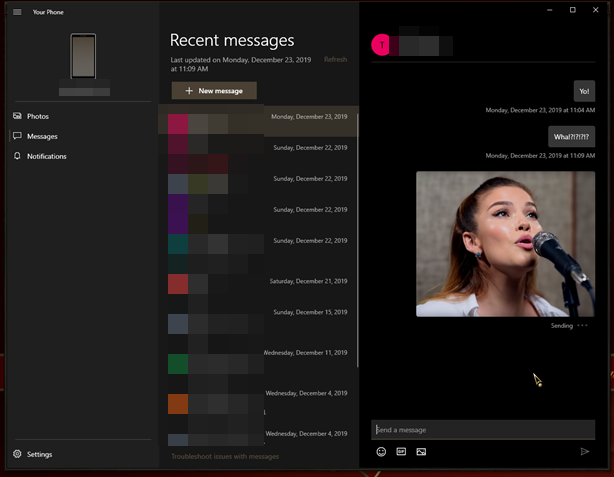The image size is (614, 477).
Task: Click the message list scrollbar
Action: click(357, 240)
